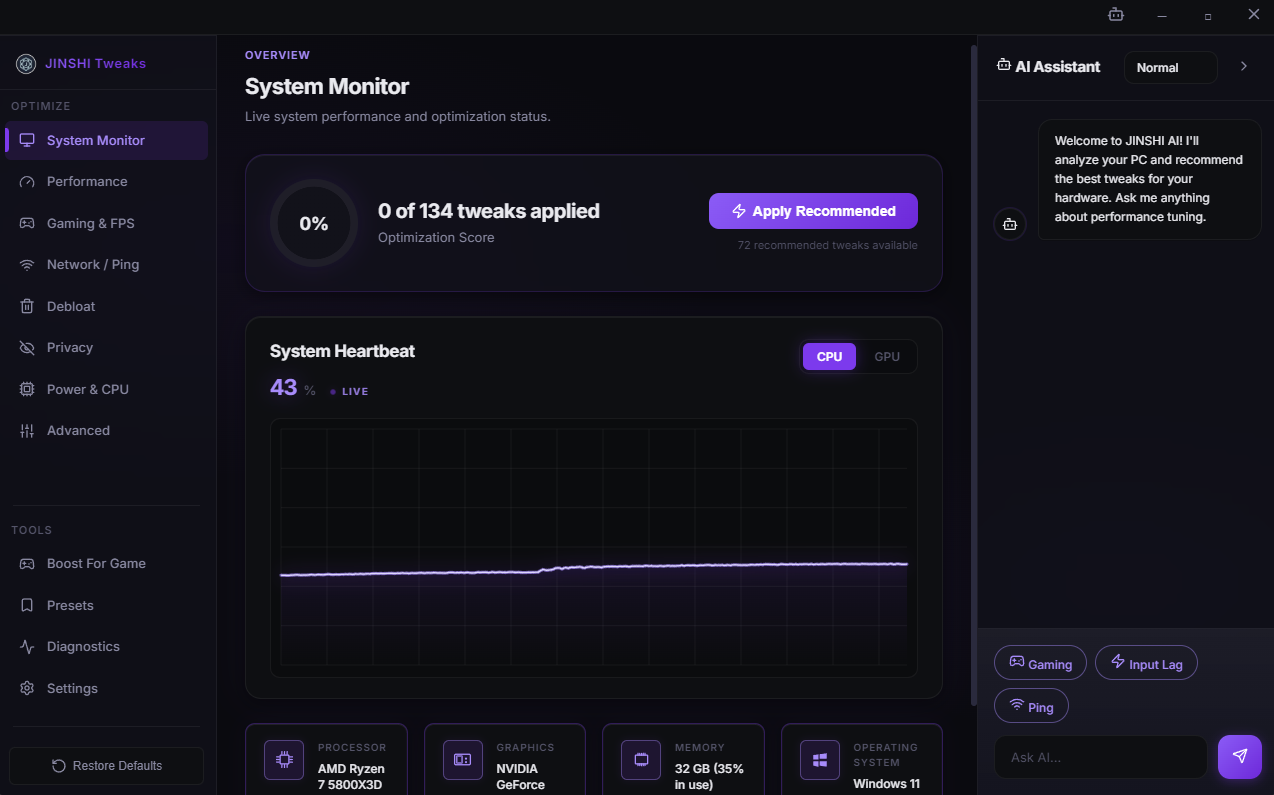Click the Debloat trash icon

27,306
